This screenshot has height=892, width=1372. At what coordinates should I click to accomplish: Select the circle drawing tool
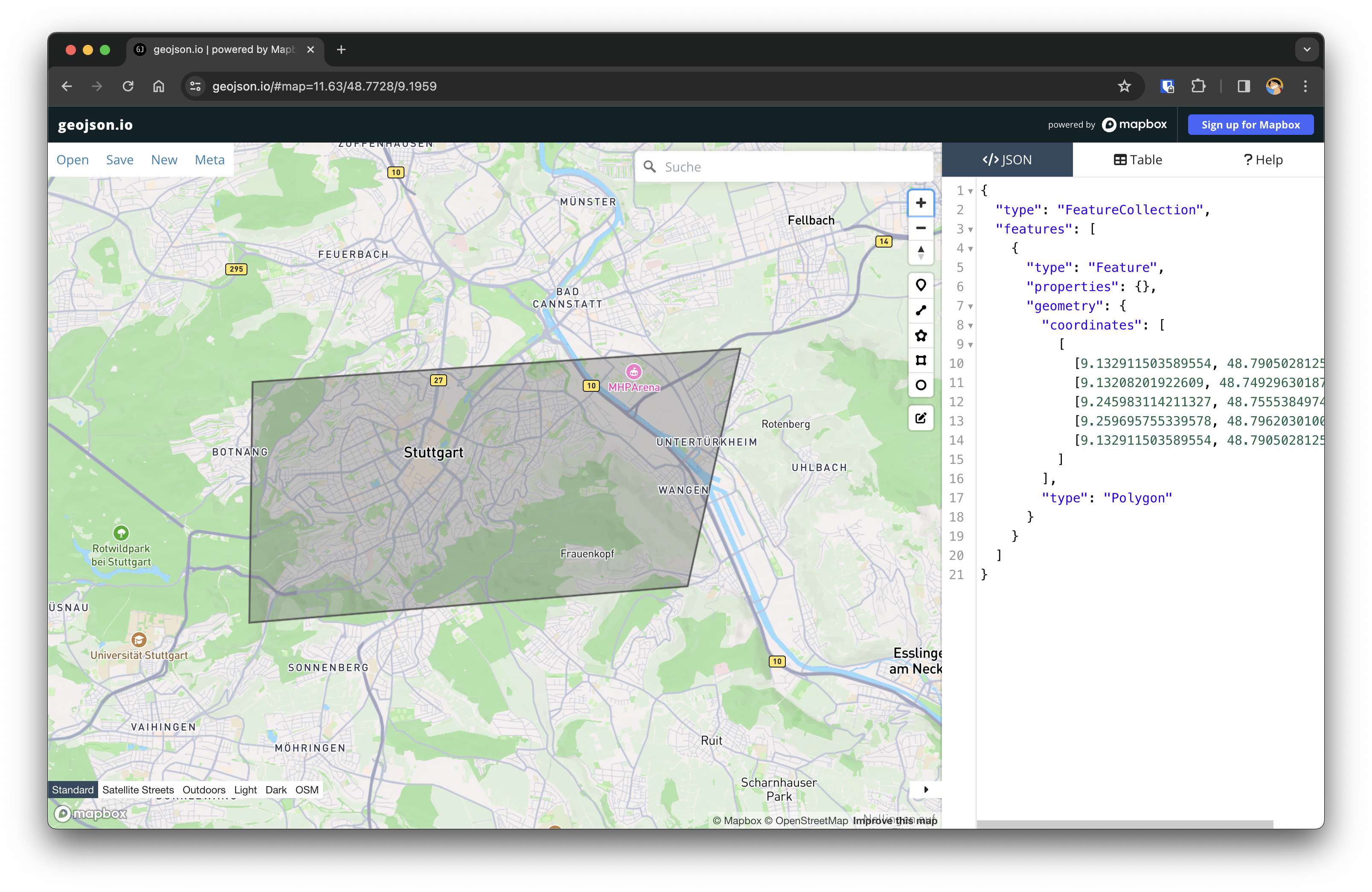(x=921, y=386)
